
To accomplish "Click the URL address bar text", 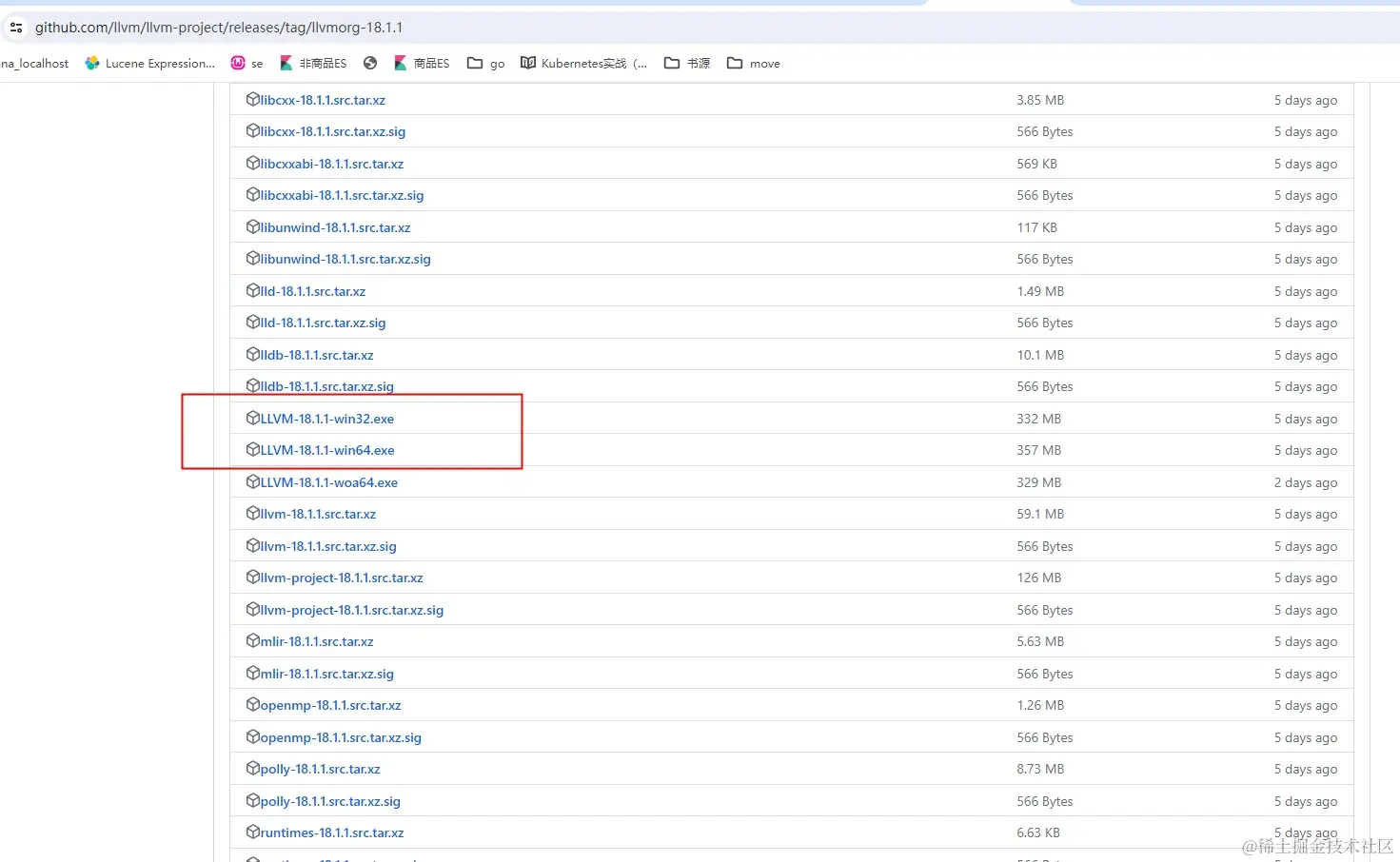I will [218, 28].
